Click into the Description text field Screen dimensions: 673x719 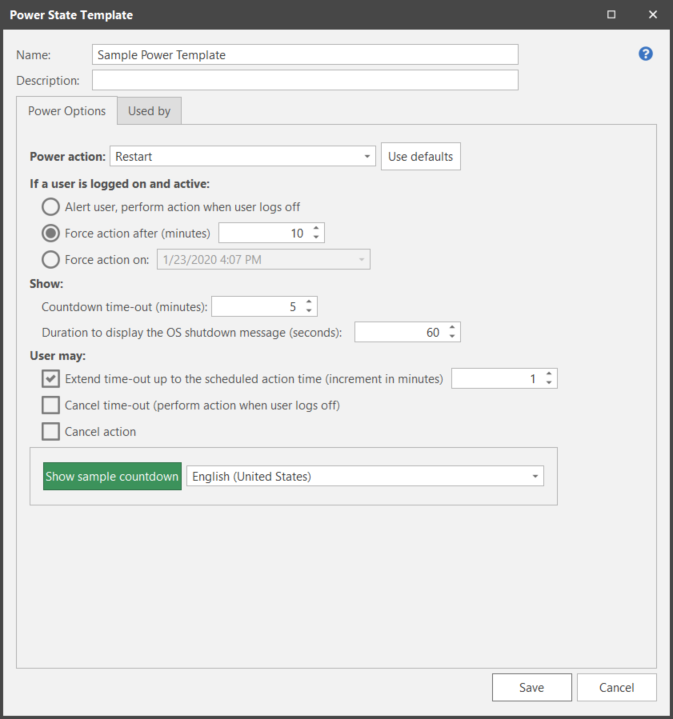305,80
